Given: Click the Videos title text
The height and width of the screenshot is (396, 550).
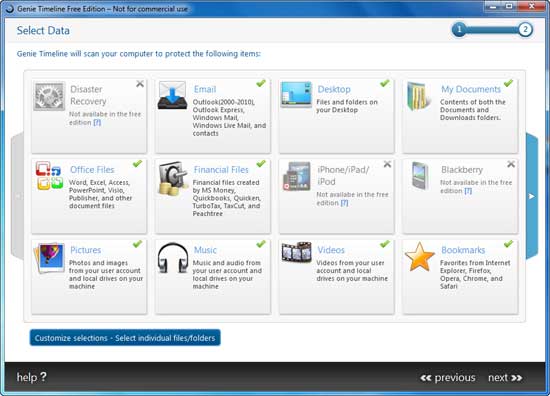Looking at the screenshot, I should point(331,250).
